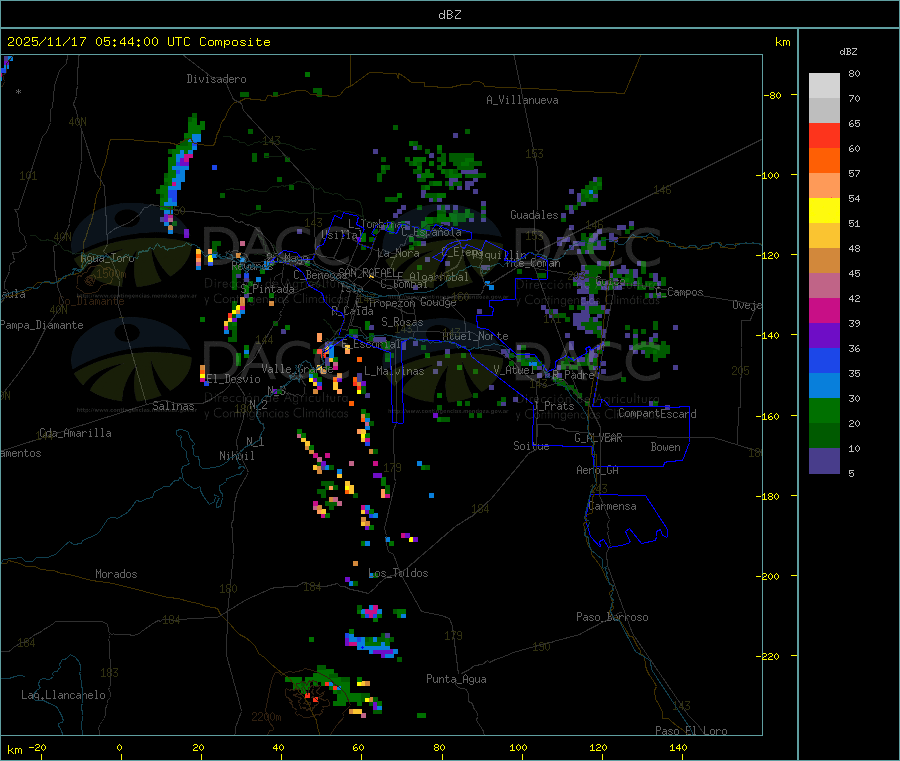
Task: Select the blue 36 dBZ legend swatch
Action: tap(824, 360)
